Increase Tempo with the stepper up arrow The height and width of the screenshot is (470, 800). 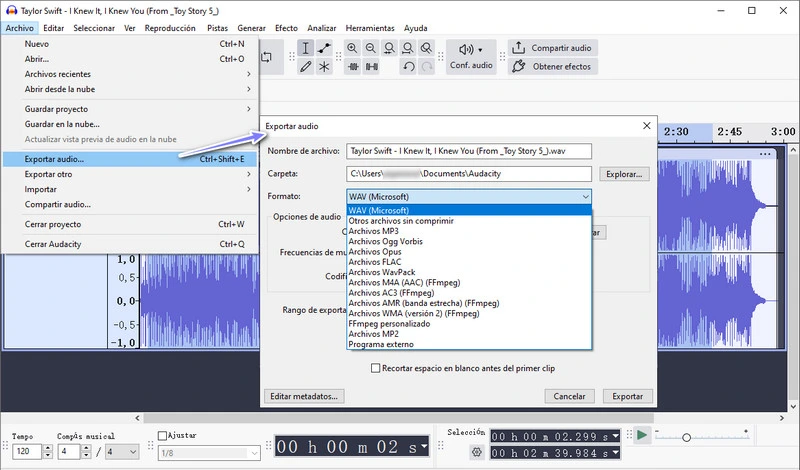coord(48,448)
